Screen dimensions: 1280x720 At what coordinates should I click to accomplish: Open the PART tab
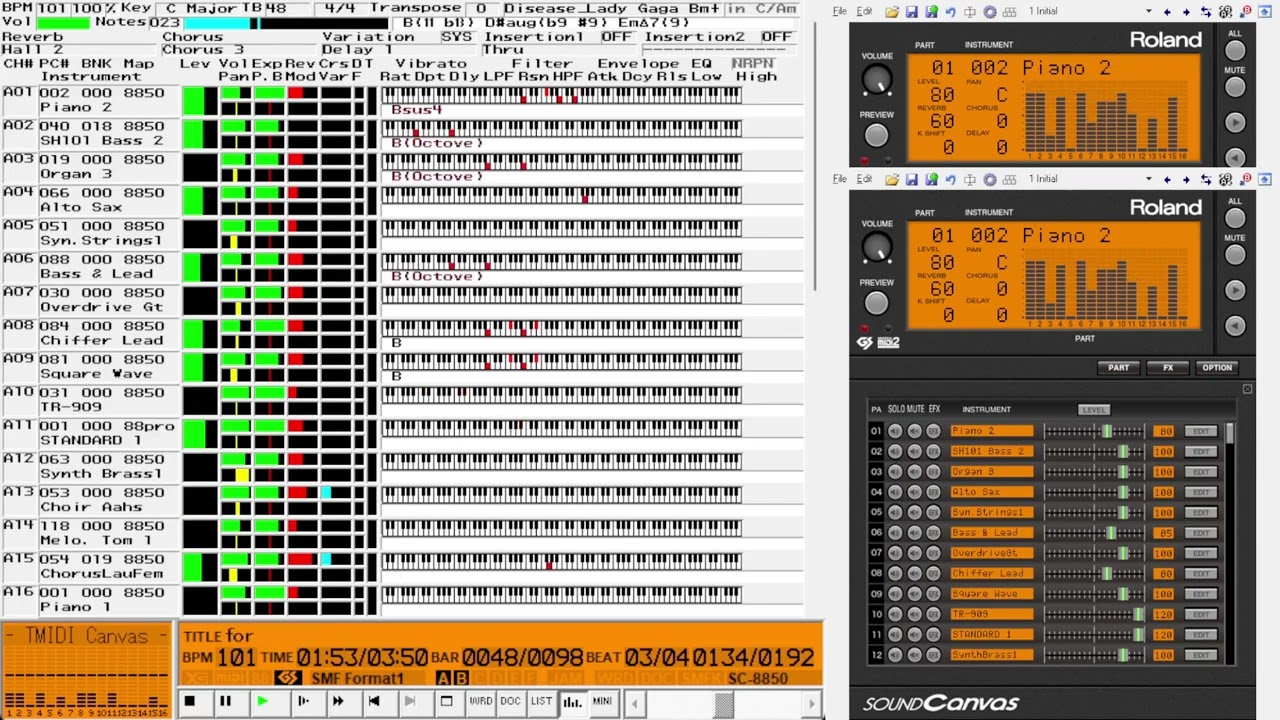click(x=1118, y=368)
